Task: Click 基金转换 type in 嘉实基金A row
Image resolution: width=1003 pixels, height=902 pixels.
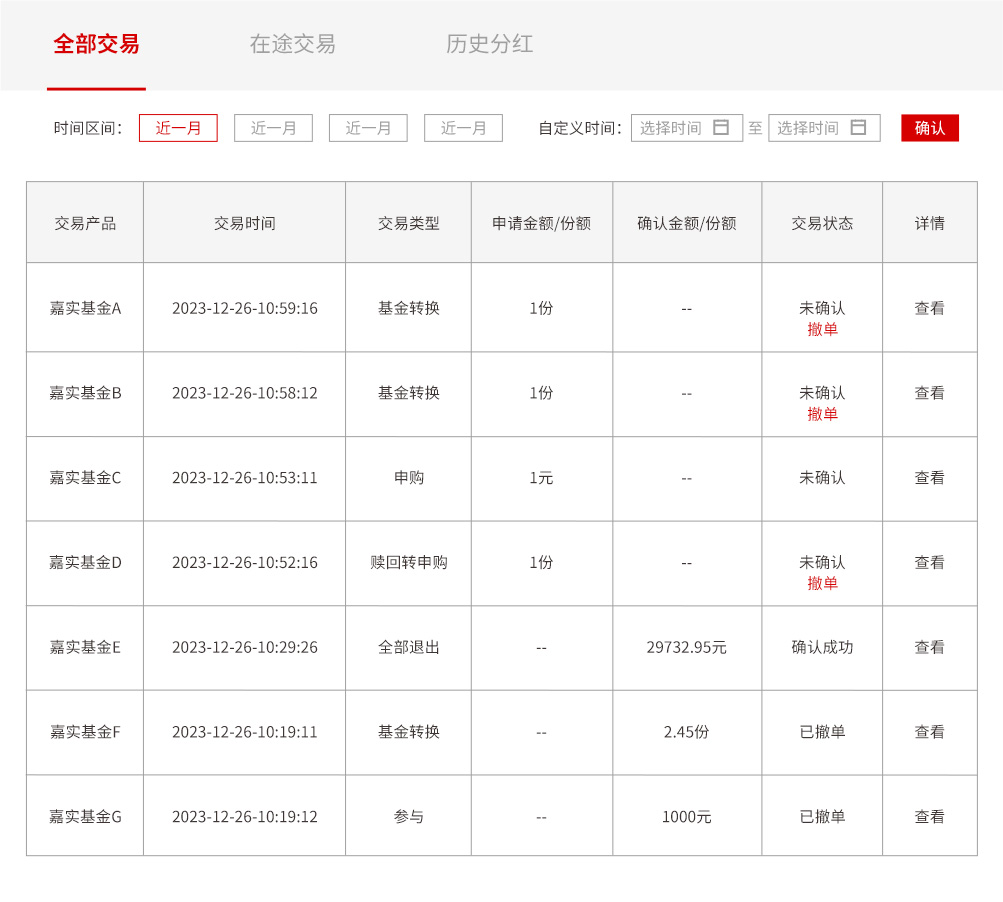Action: click(409, 308)
